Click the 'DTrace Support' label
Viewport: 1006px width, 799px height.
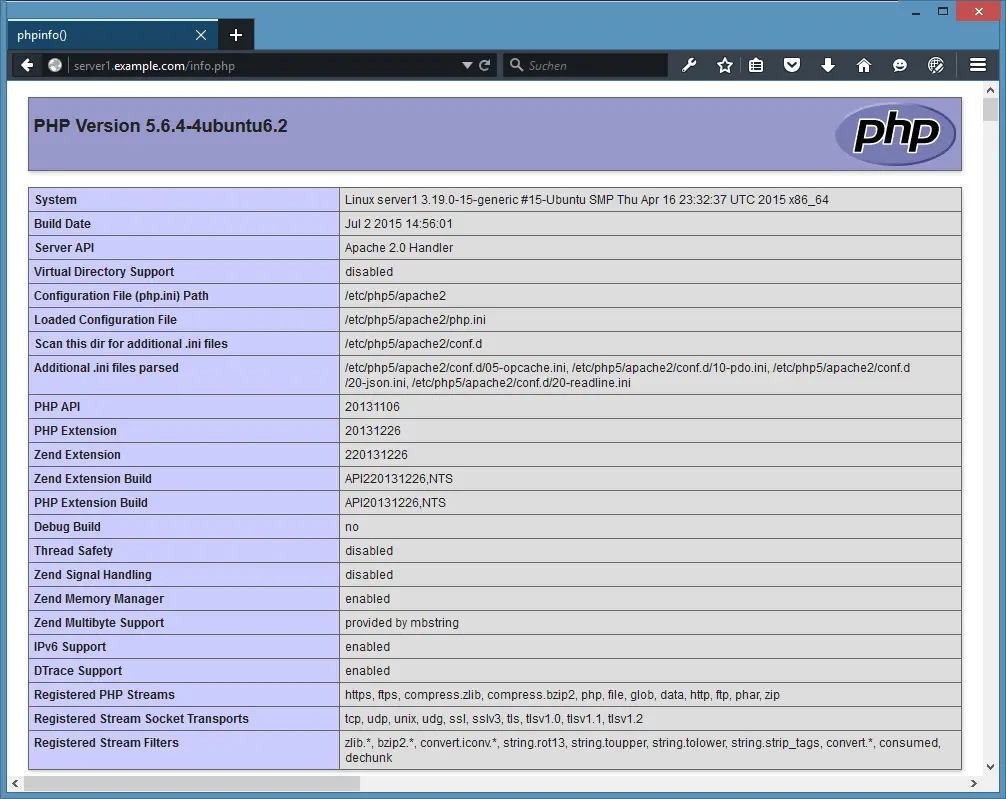point(78,671)
